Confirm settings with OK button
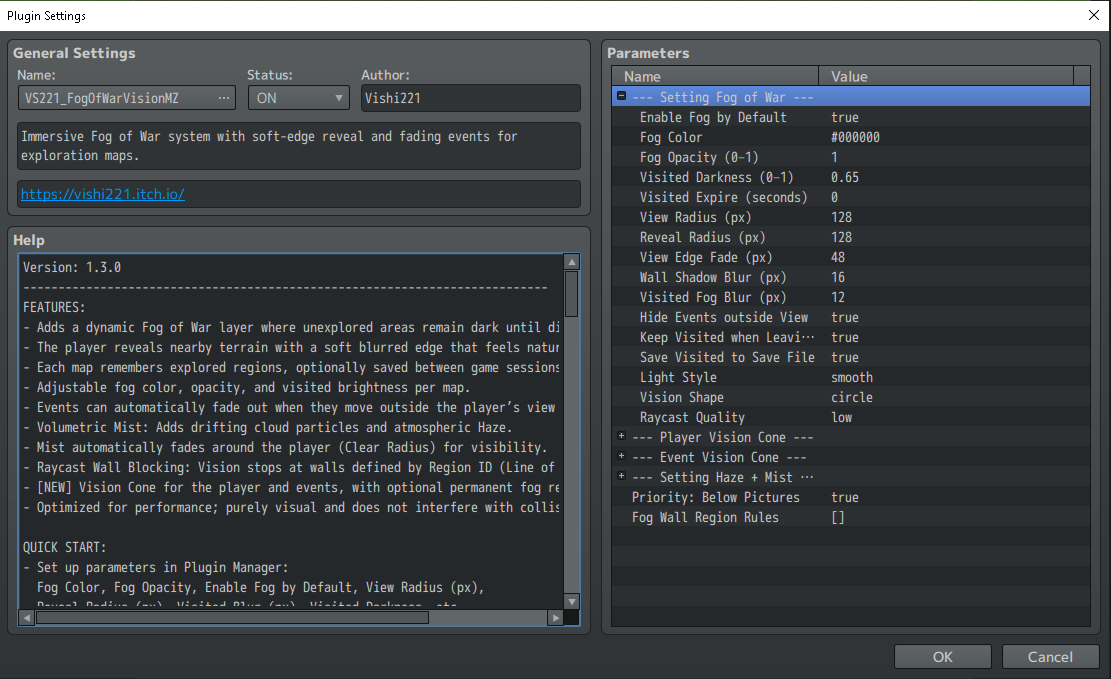 click(x=942, y=656)
